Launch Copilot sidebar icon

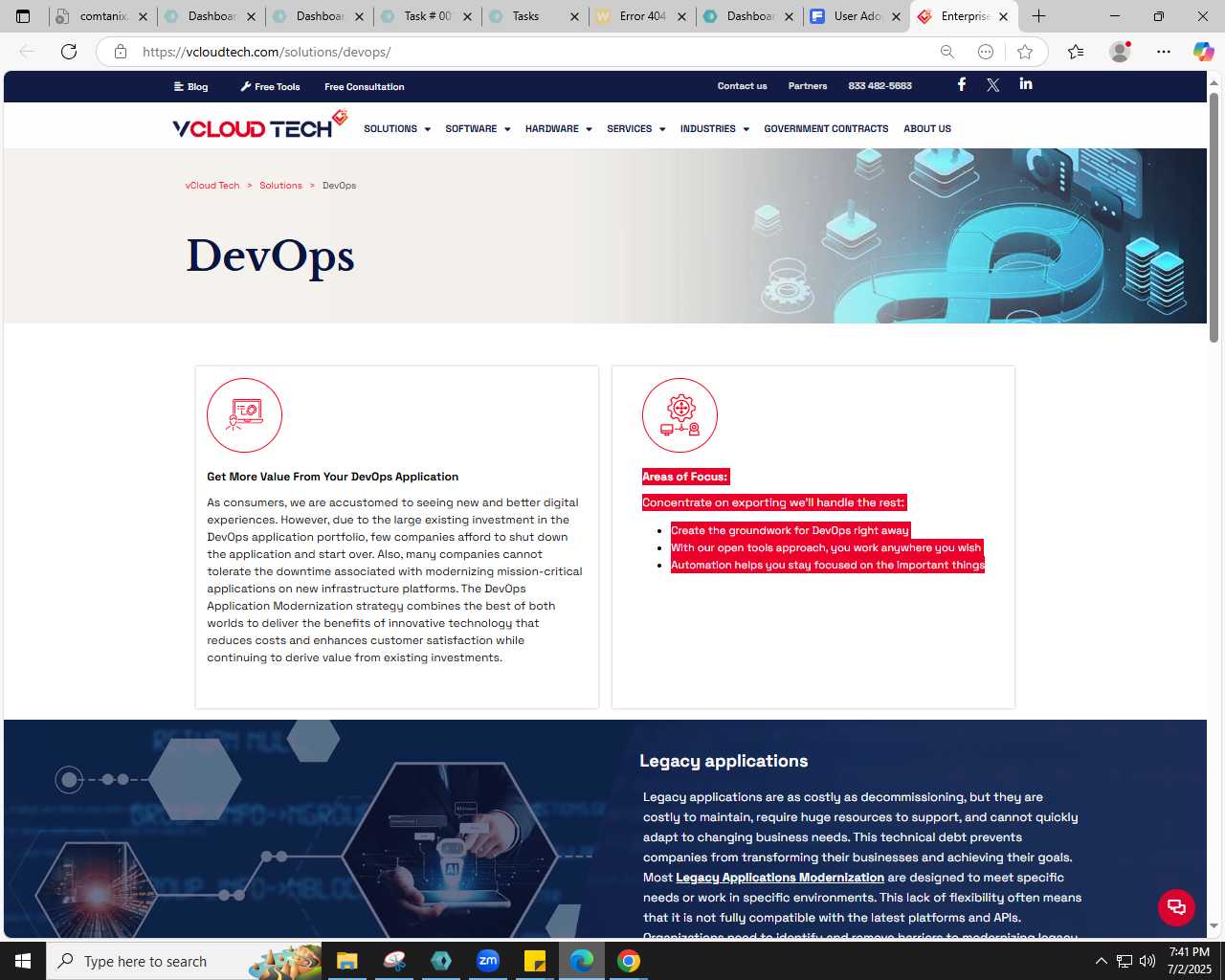click(1203, 52)
